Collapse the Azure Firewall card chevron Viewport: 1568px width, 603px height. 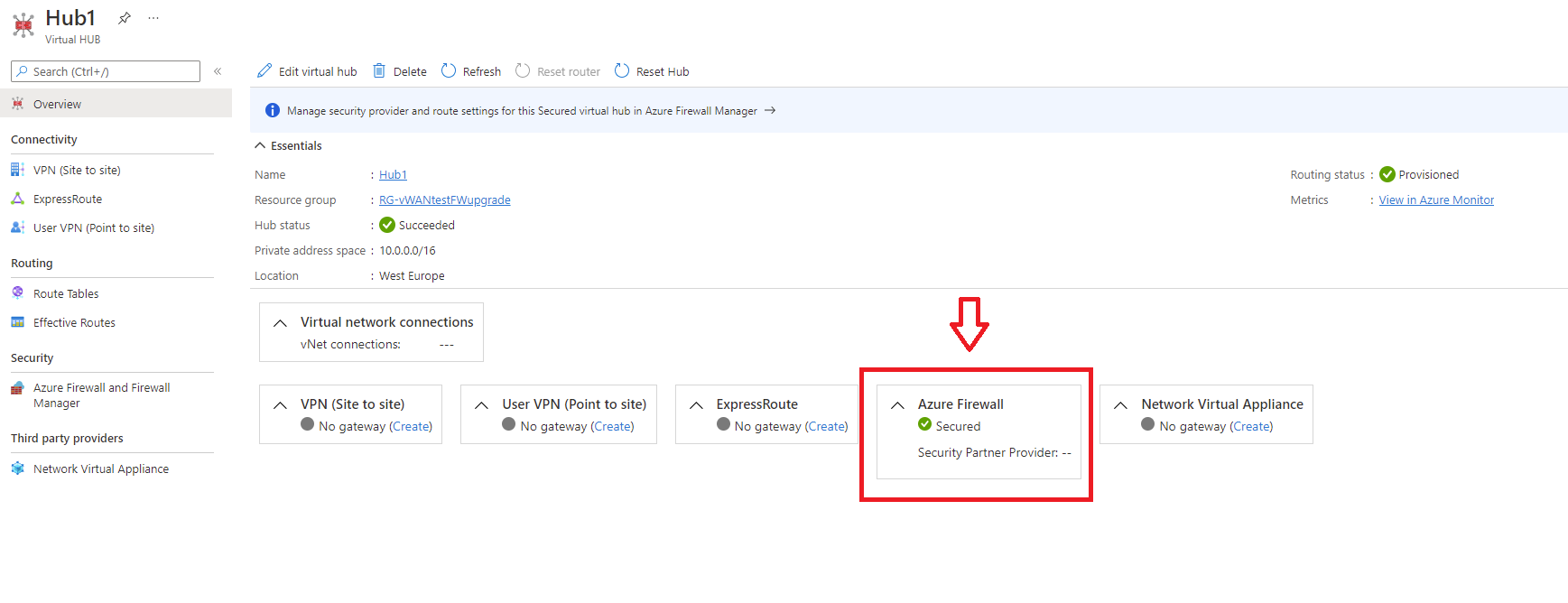click(x=897, y=405)
